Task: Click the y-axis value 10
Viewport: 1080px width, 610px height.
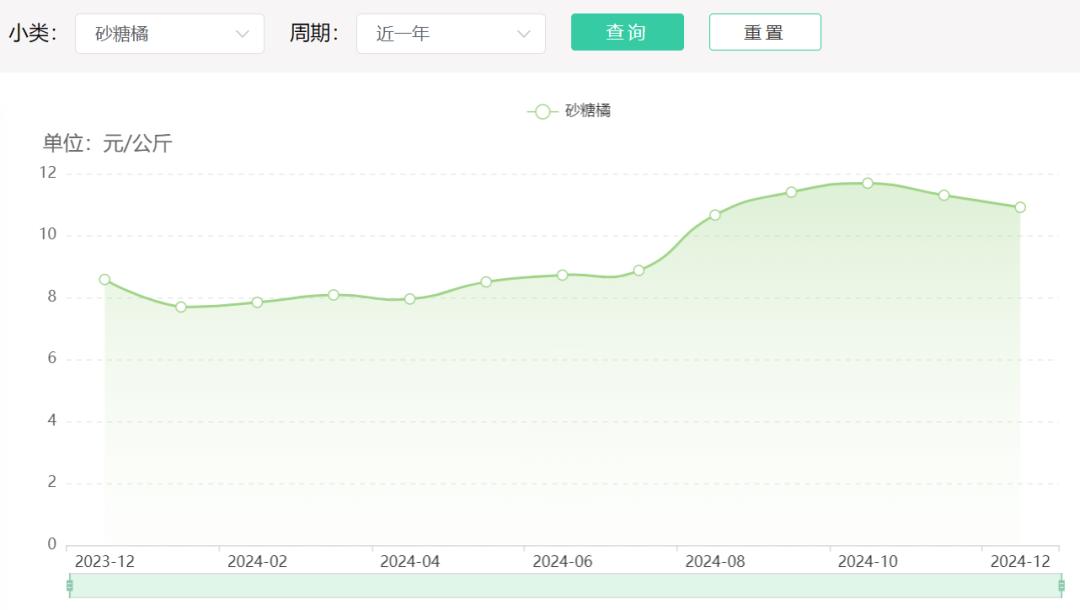Action: point(48,235)
